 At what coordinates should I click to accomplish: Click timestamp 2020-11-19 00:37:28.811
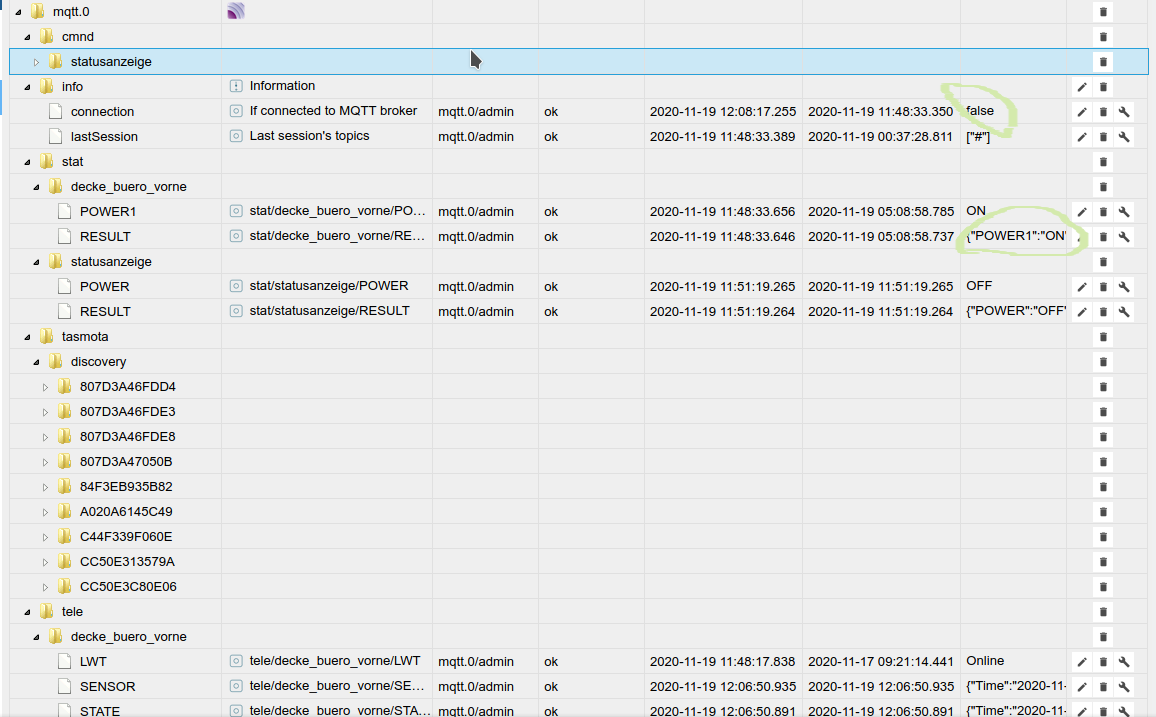point(880,137)
